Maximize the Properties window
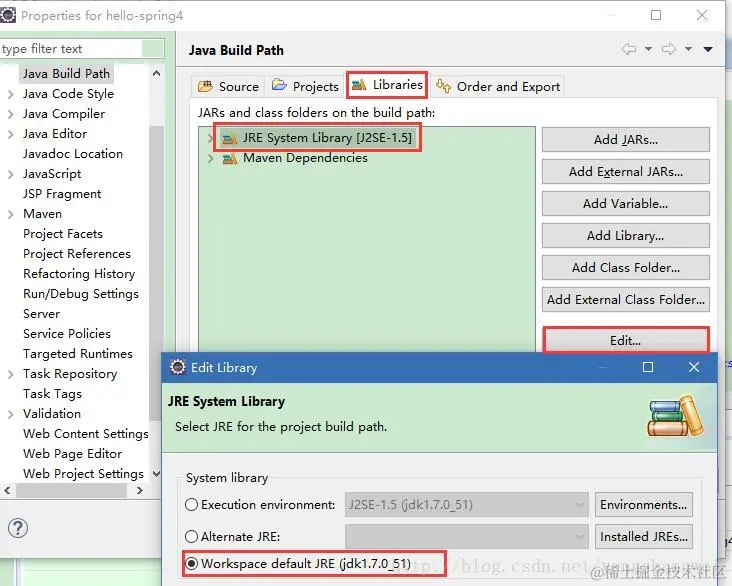Image resolution: width=732 pixels, height=586 pixels. point(656,15)
